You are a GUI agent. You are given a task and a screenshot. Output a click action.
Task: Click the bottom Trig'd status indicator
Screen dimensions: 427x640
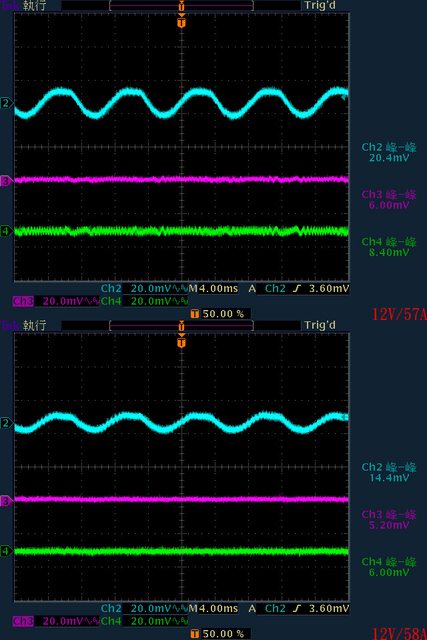(320, 325)
